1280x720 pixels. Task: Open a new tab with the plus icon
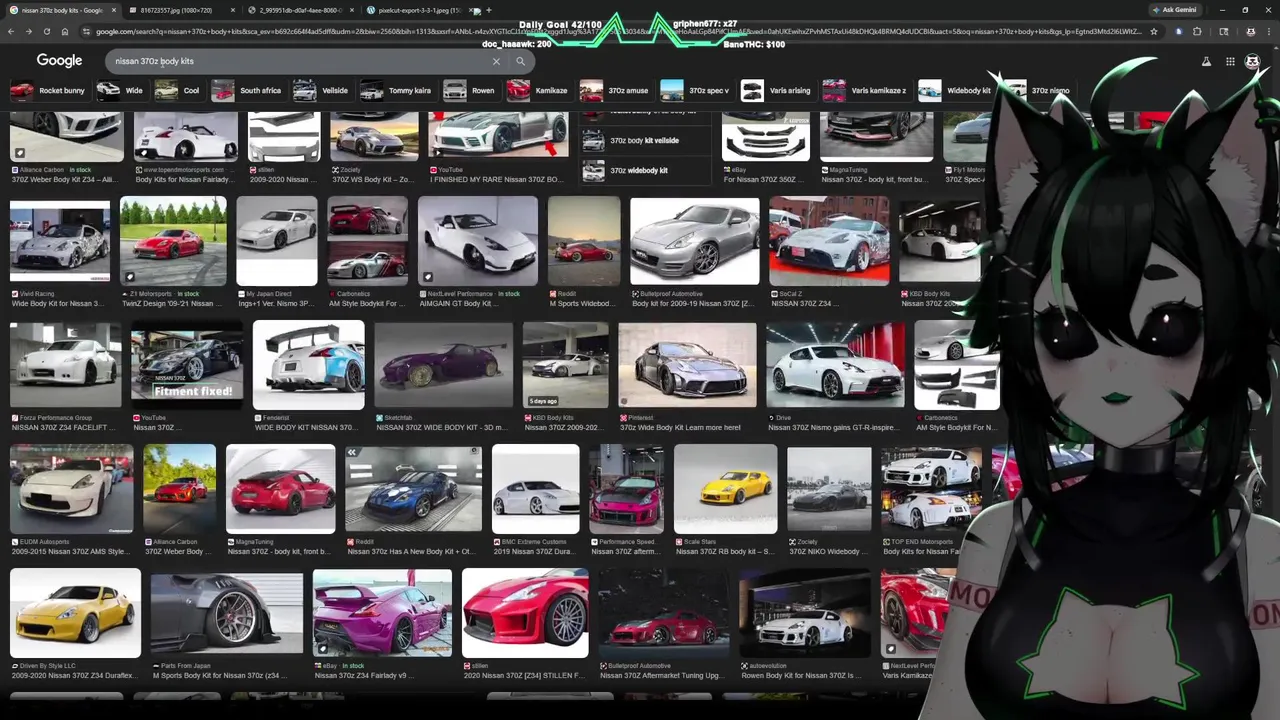coord(488,10)
